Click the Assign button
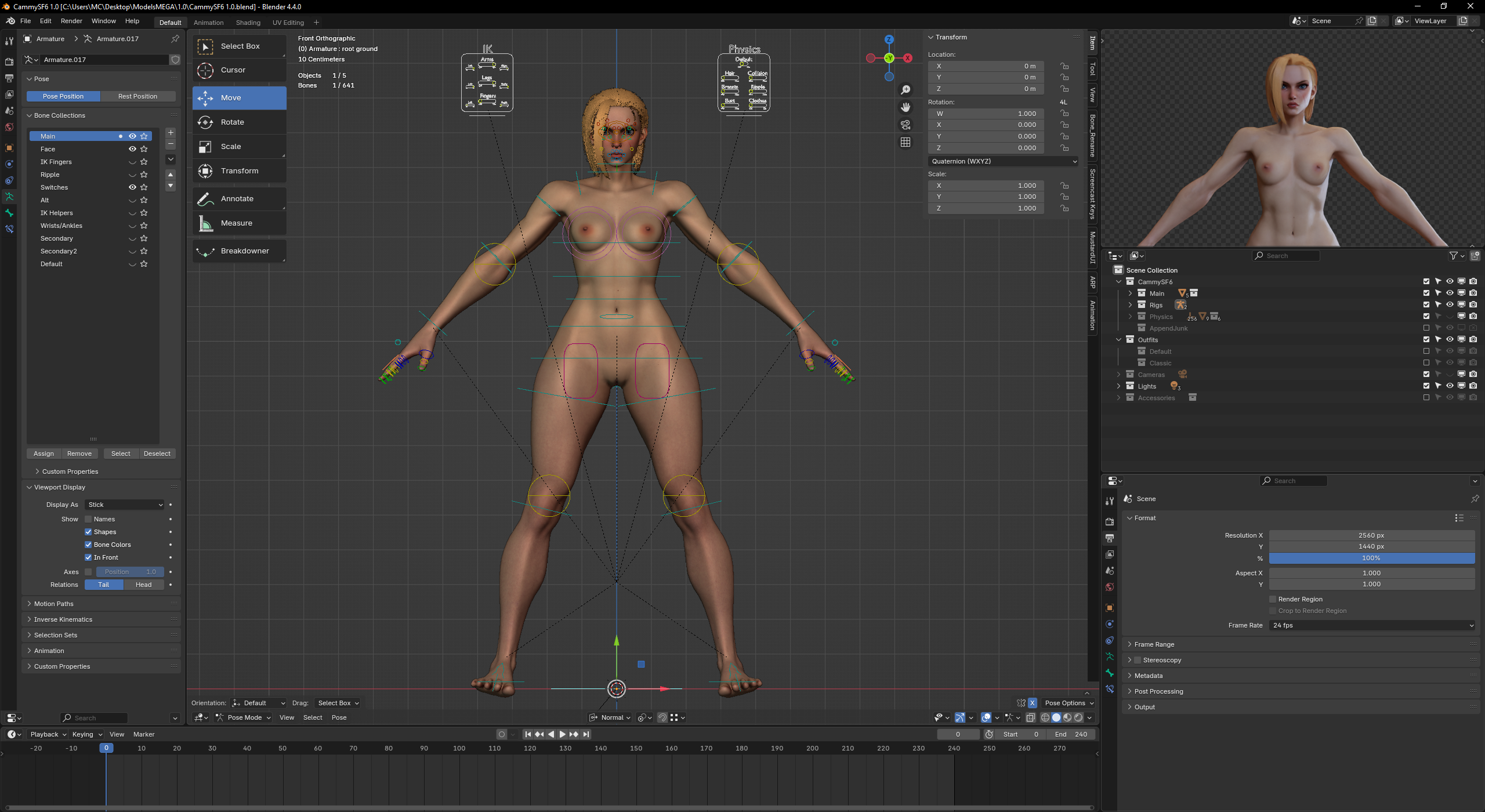 tap(44, 454)
